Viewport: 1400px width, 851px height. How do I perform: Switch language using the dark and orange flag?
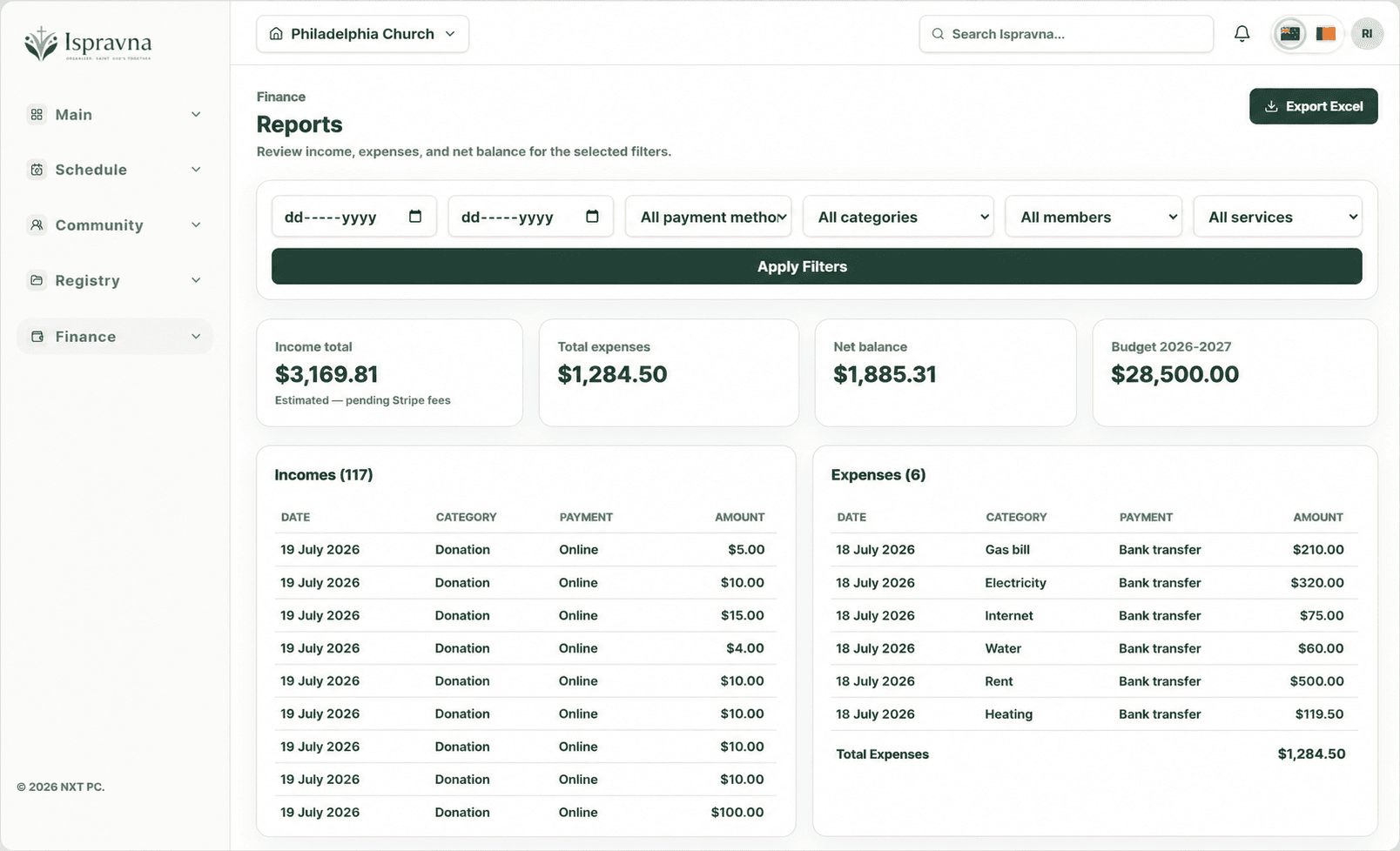click(1325, 34)
